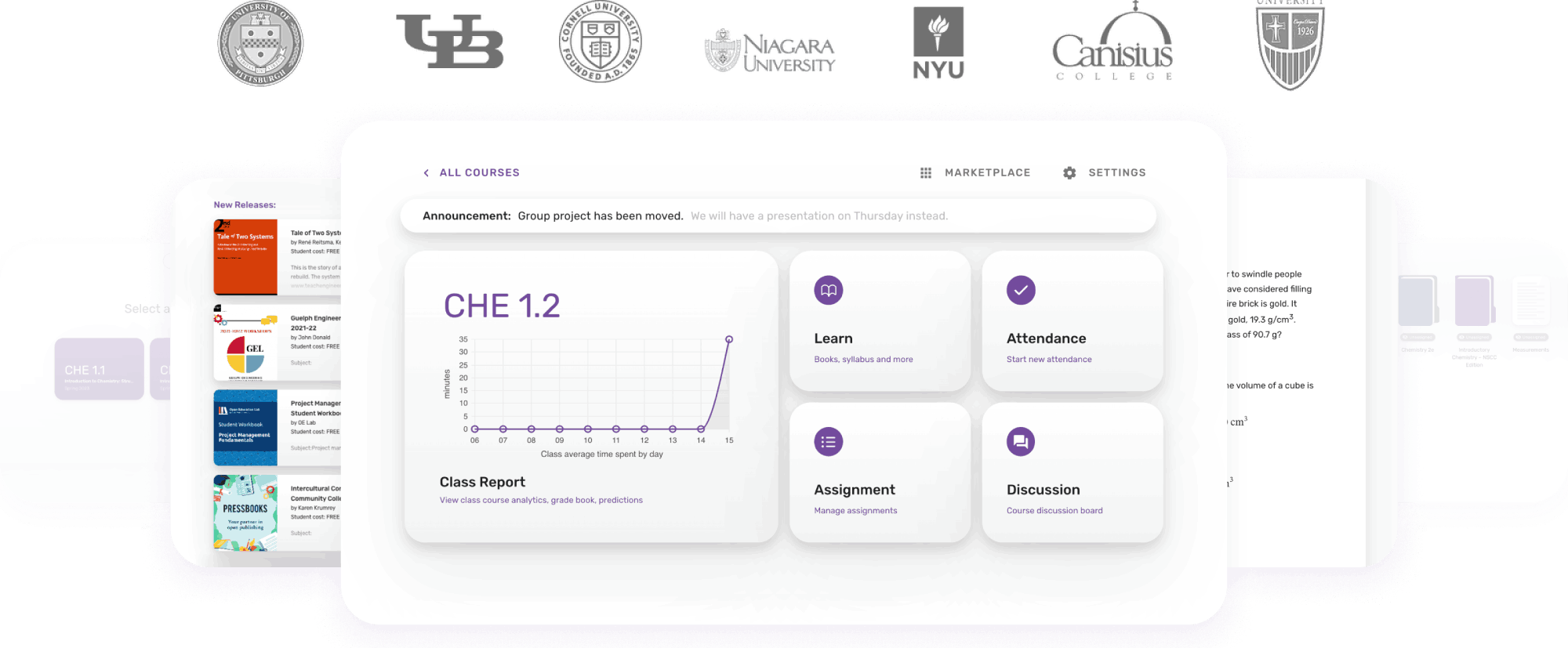Click the chart data point for day 10

coord(588,429)
